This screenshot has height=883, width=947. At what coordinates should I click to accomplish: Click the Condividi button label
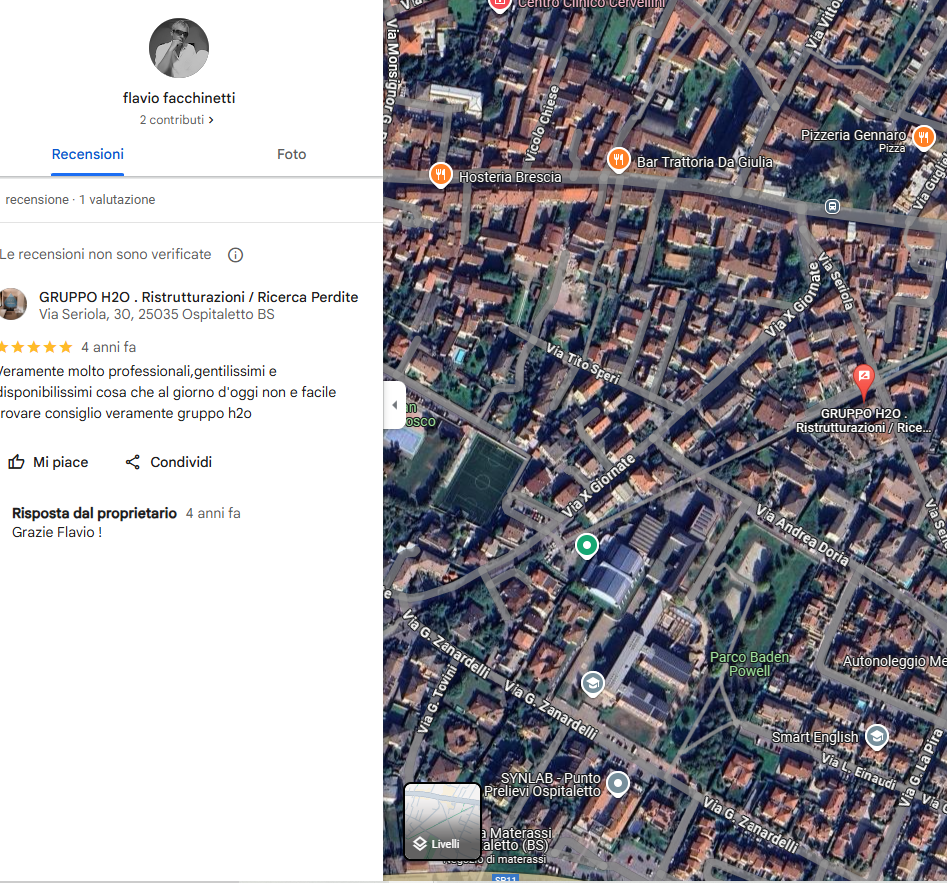(x=181, y=462)
